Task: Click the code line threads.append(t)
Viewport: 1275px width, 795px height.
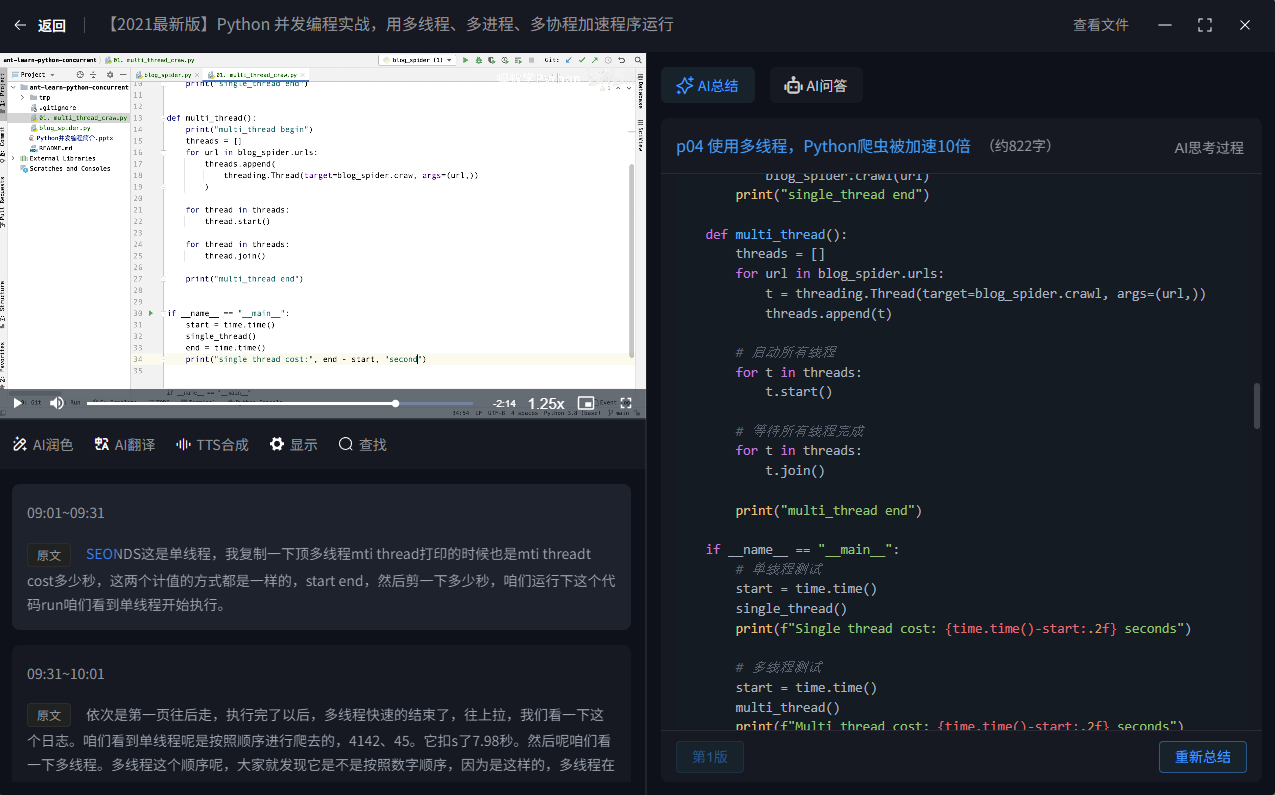Action: click(x=828, y=314)
